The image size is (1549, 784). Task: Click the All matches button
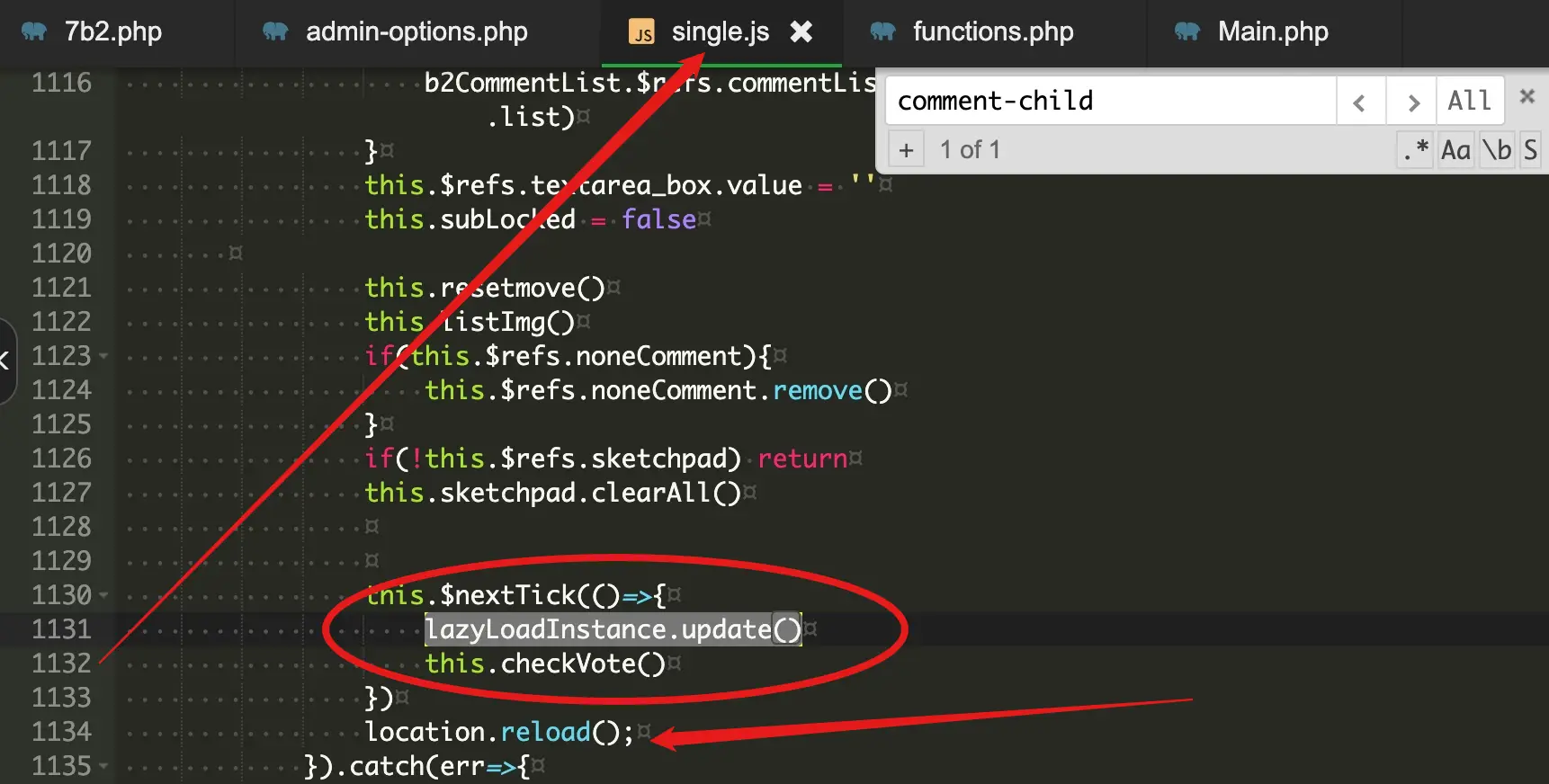pos(1469,101)
